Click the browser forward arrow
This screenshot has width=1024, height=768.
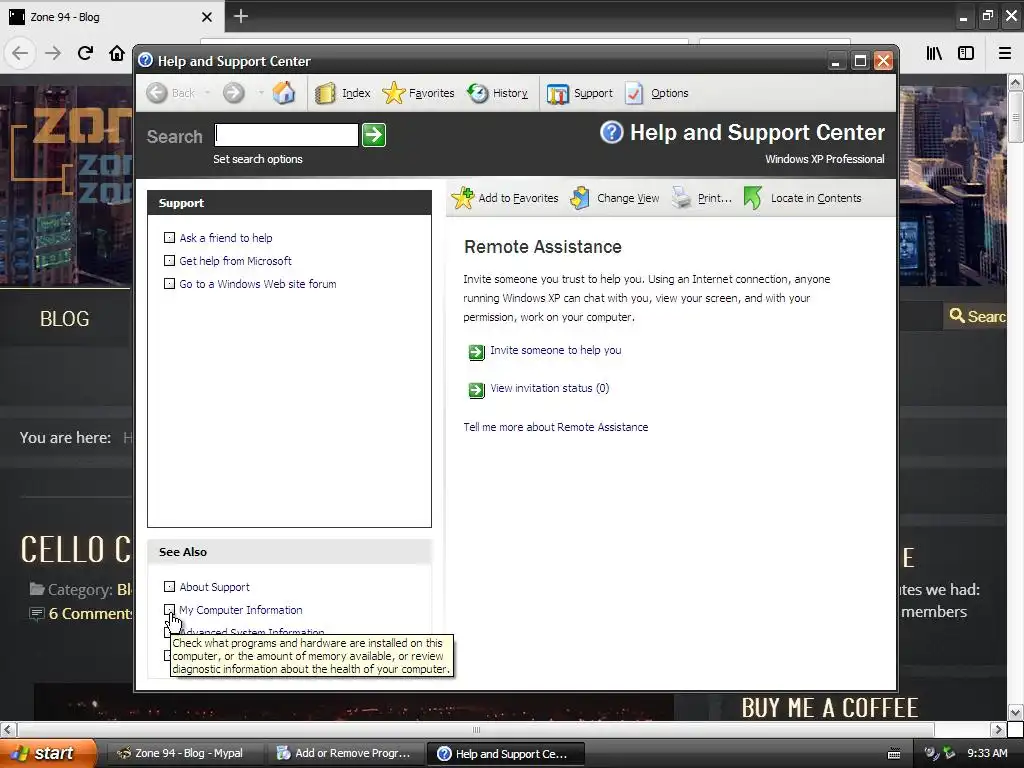53,54
